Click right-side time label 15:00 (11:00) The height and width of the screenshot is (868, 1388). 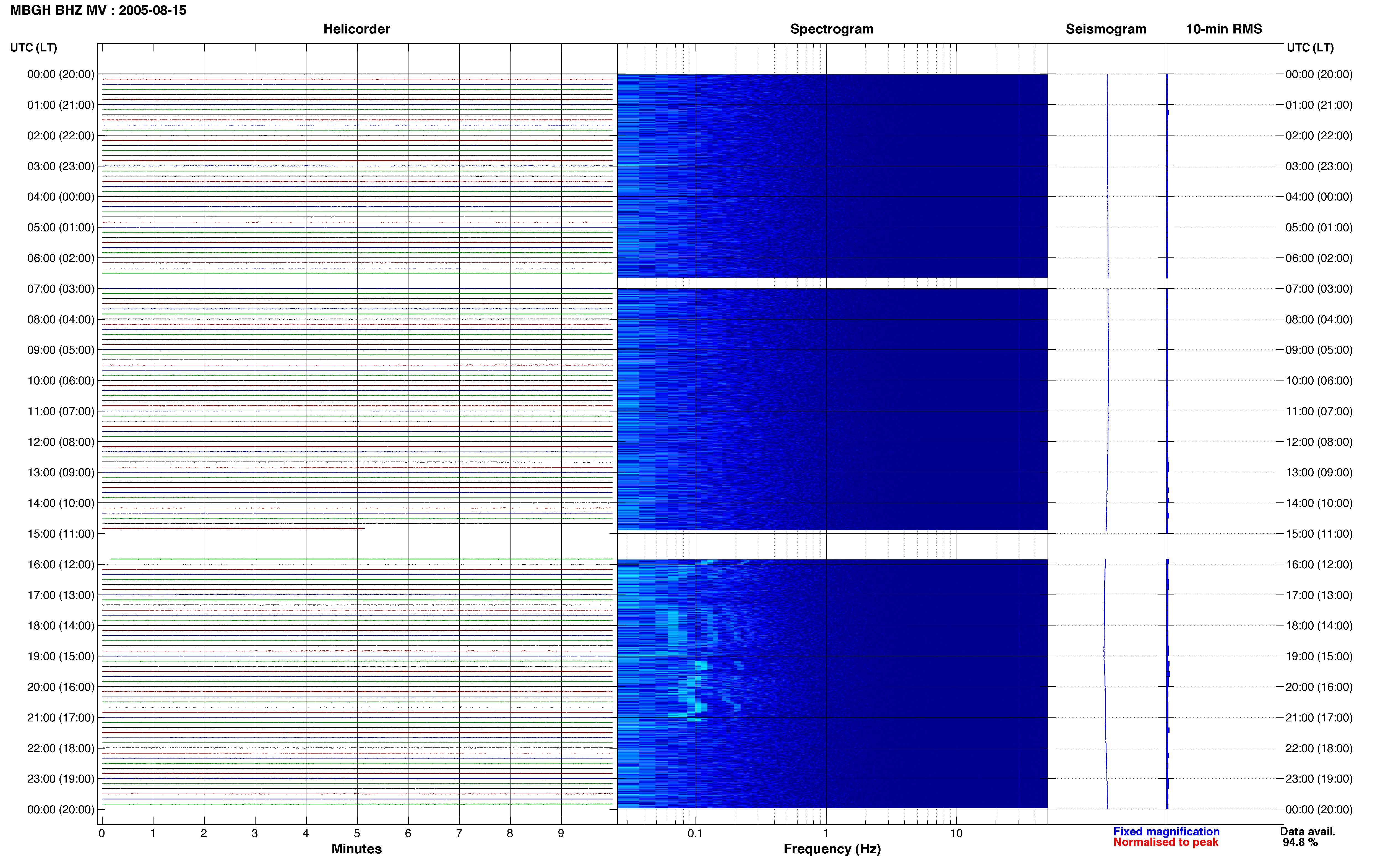pos(1319,534)
